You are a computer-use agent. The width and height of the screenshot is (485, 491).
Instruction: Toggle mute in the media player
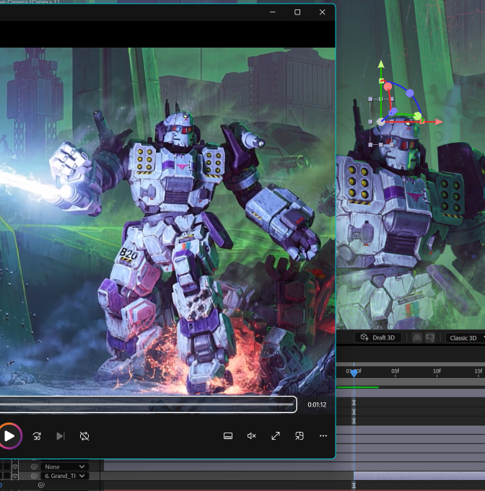click(252, 436)
